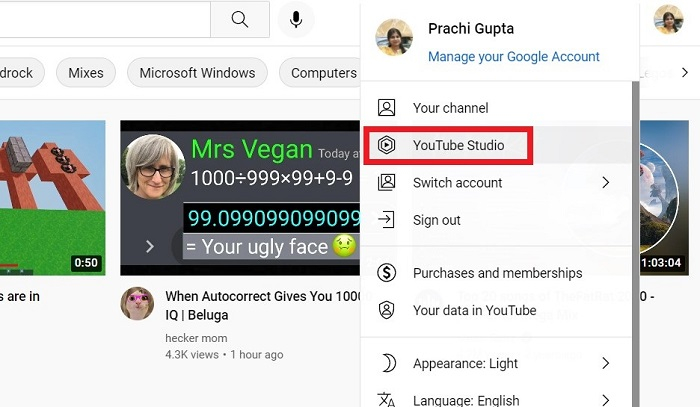Viewport: 700px width, 407px height.
Task: Click the dollar sign purchases icon
Action: point(386,272)
